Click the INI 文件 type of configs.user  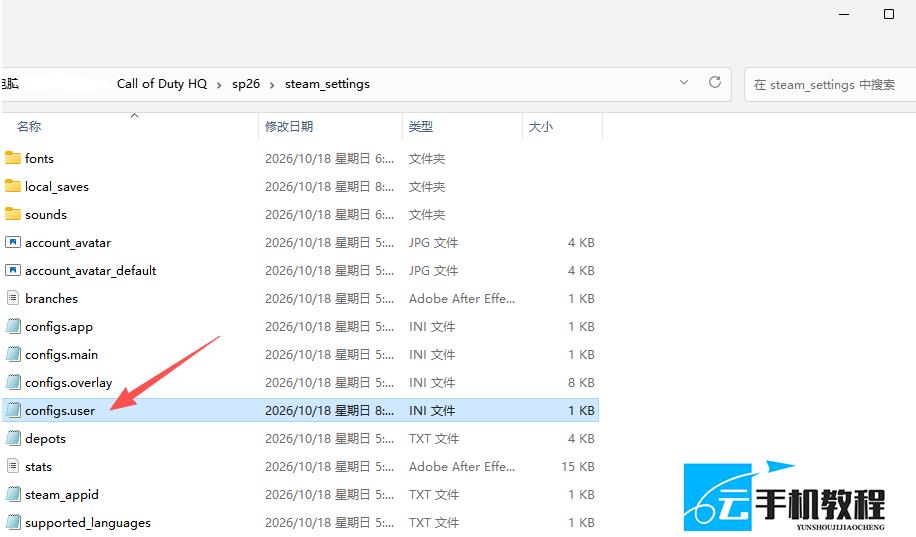point(432,411)
